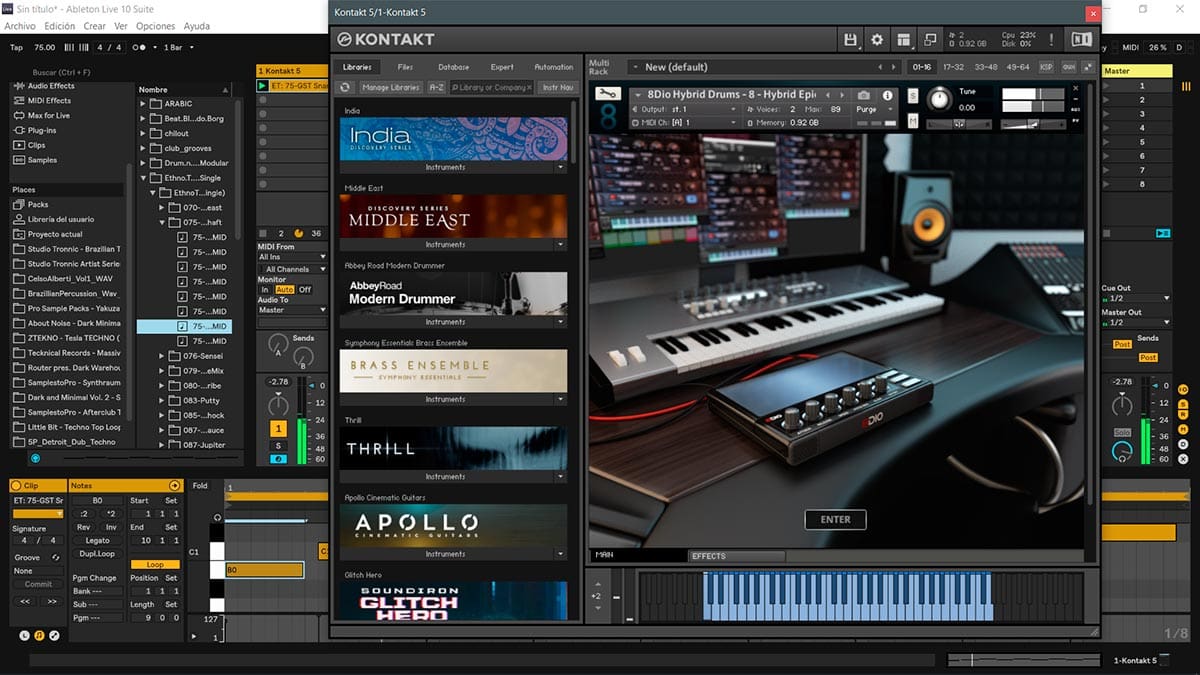The width and height of the screenshot is (1200, 675).
Task: Click the Legato button
Action: click(97, 541)
